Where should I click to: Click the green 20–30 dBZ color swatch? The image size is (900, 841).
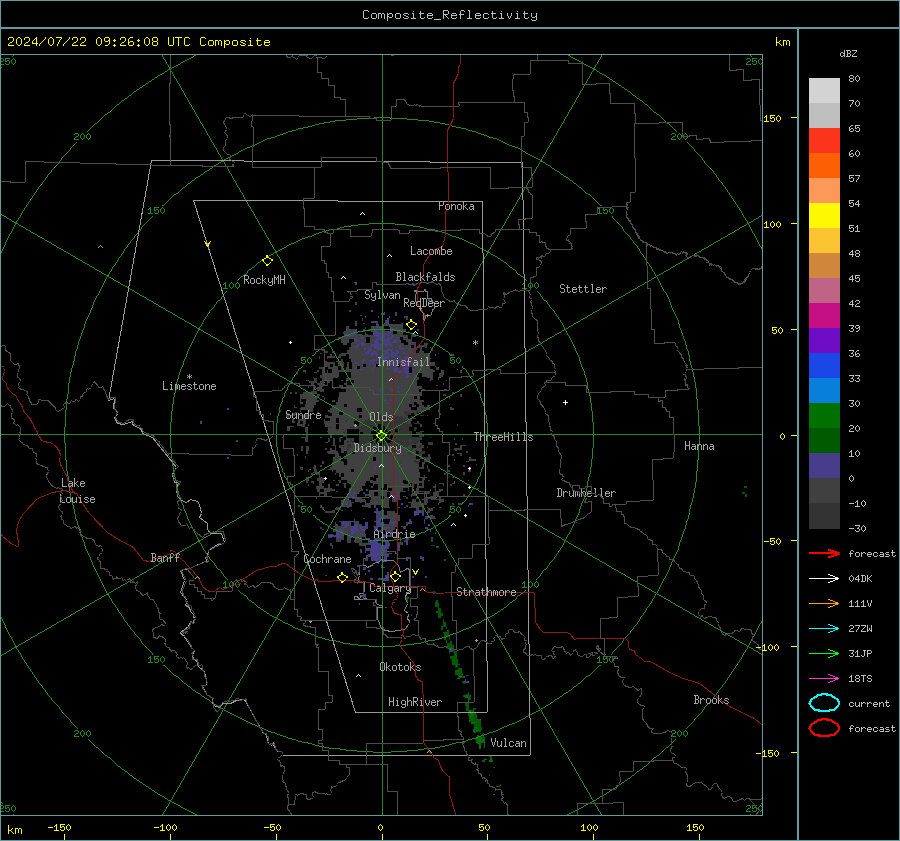[824, 415]
